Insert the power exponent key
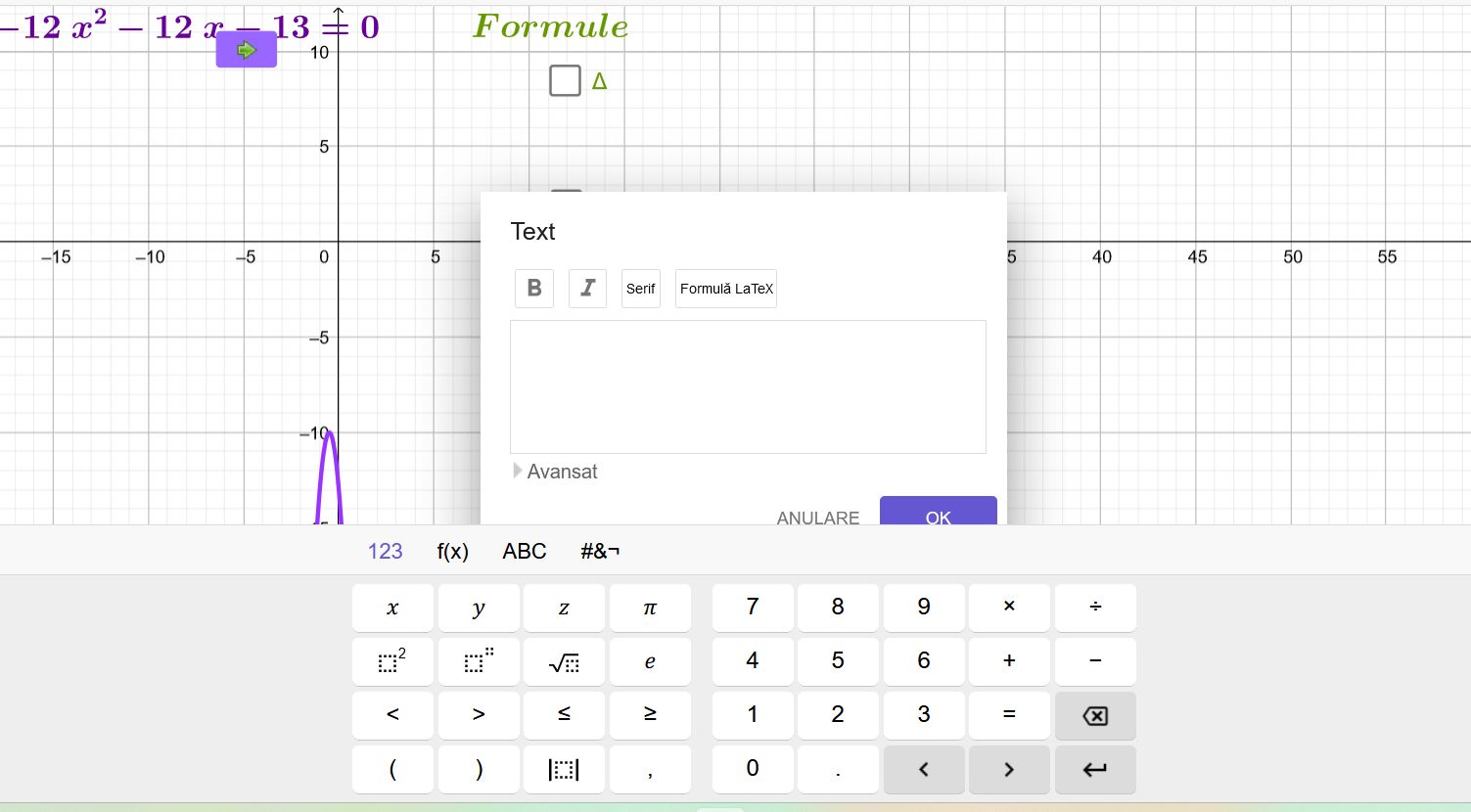The image size is (1471, 812). click(479, 661)
